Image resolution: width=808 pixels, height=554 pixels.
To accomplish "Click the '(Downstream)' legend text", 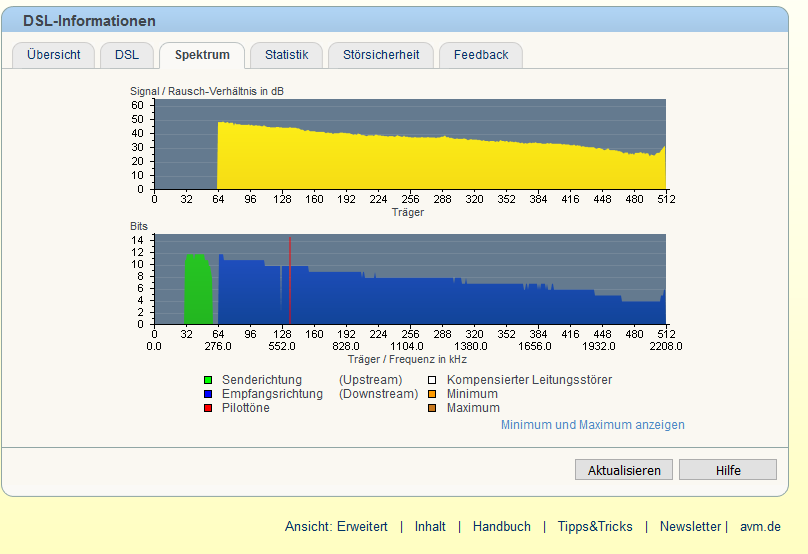I will pos(378,394).
